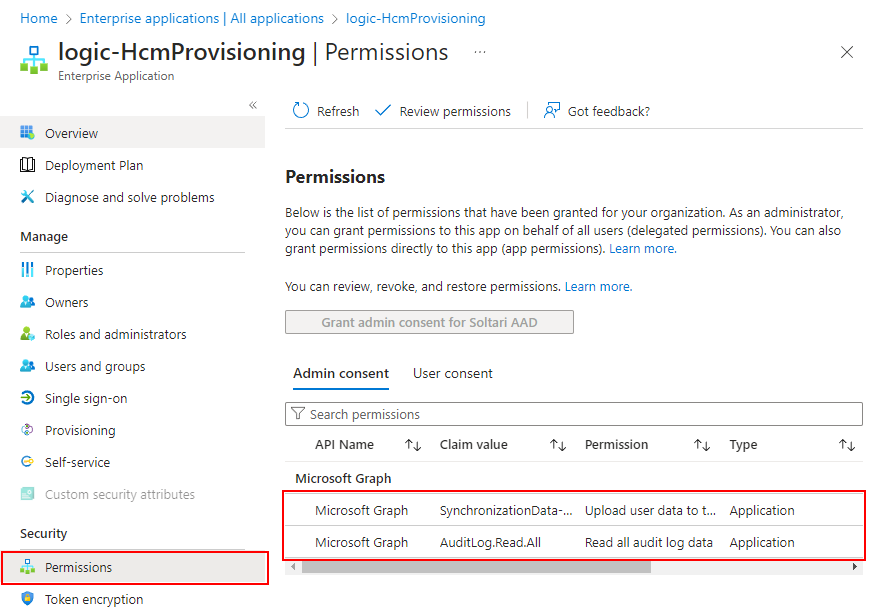Open the Single sign-on settings via its key icon
Screen dimensions: 883x616
point(31,398)
